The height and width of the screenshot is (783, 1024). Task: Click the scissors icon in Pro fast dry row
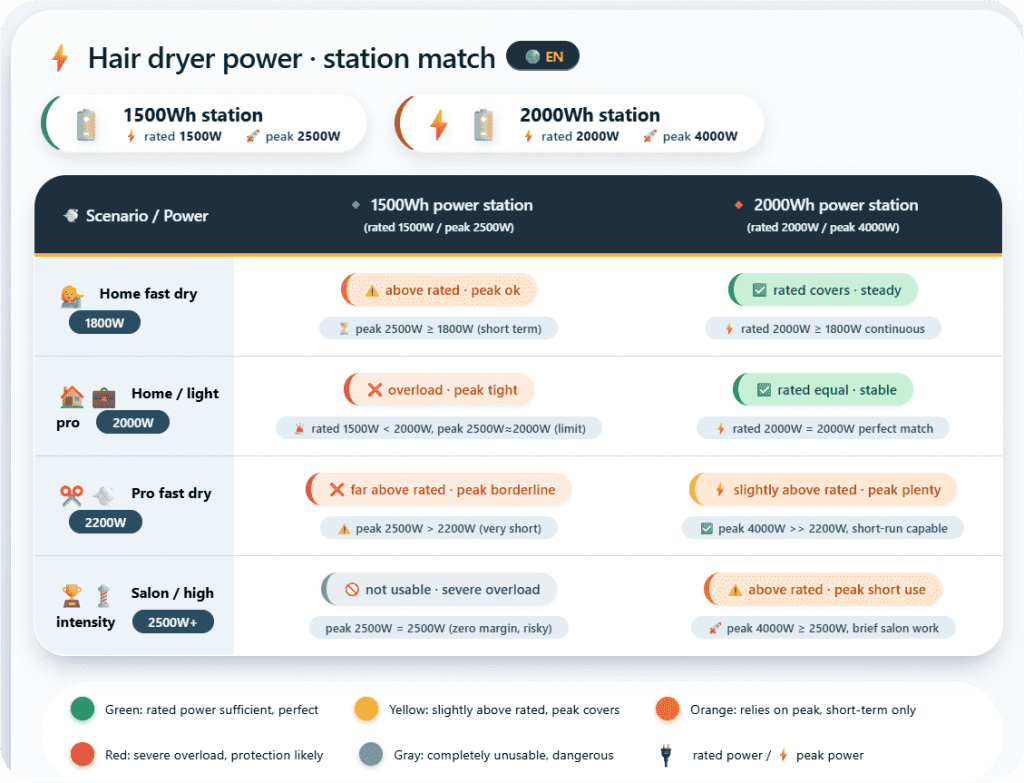pyautogui.click(x=71, y=495)
